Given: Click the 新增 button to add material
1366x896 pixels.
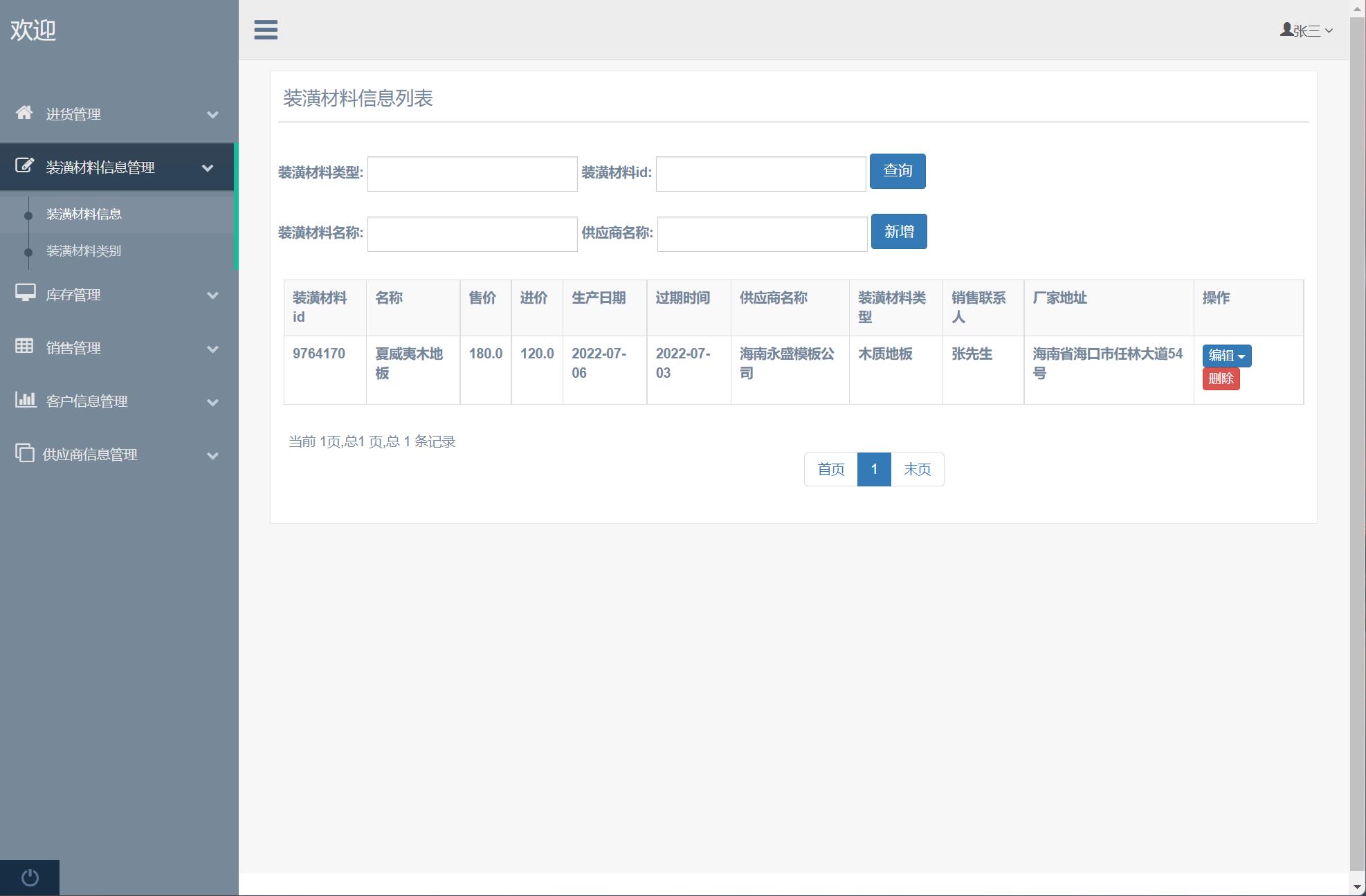Looking at the screenshot, I should point(899,231).
